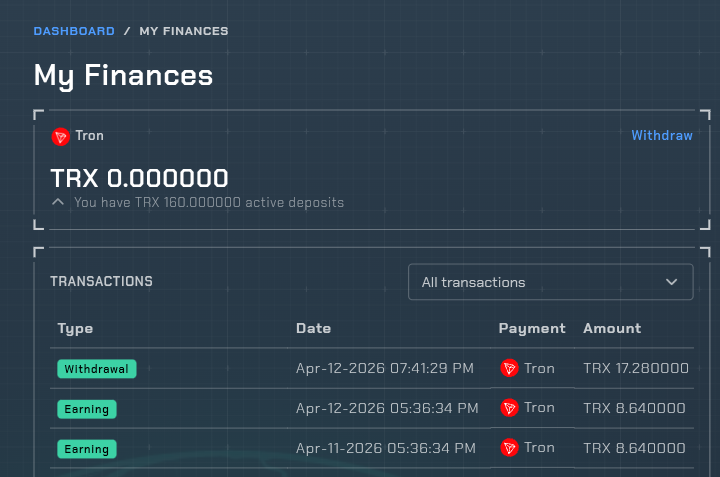
Task: Click the Tron label in balance card
Action: (90, 136)
